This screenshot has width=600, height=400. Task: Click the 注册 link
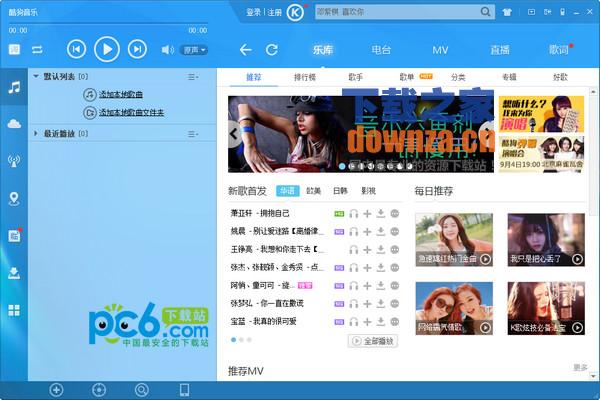point(274,13)
